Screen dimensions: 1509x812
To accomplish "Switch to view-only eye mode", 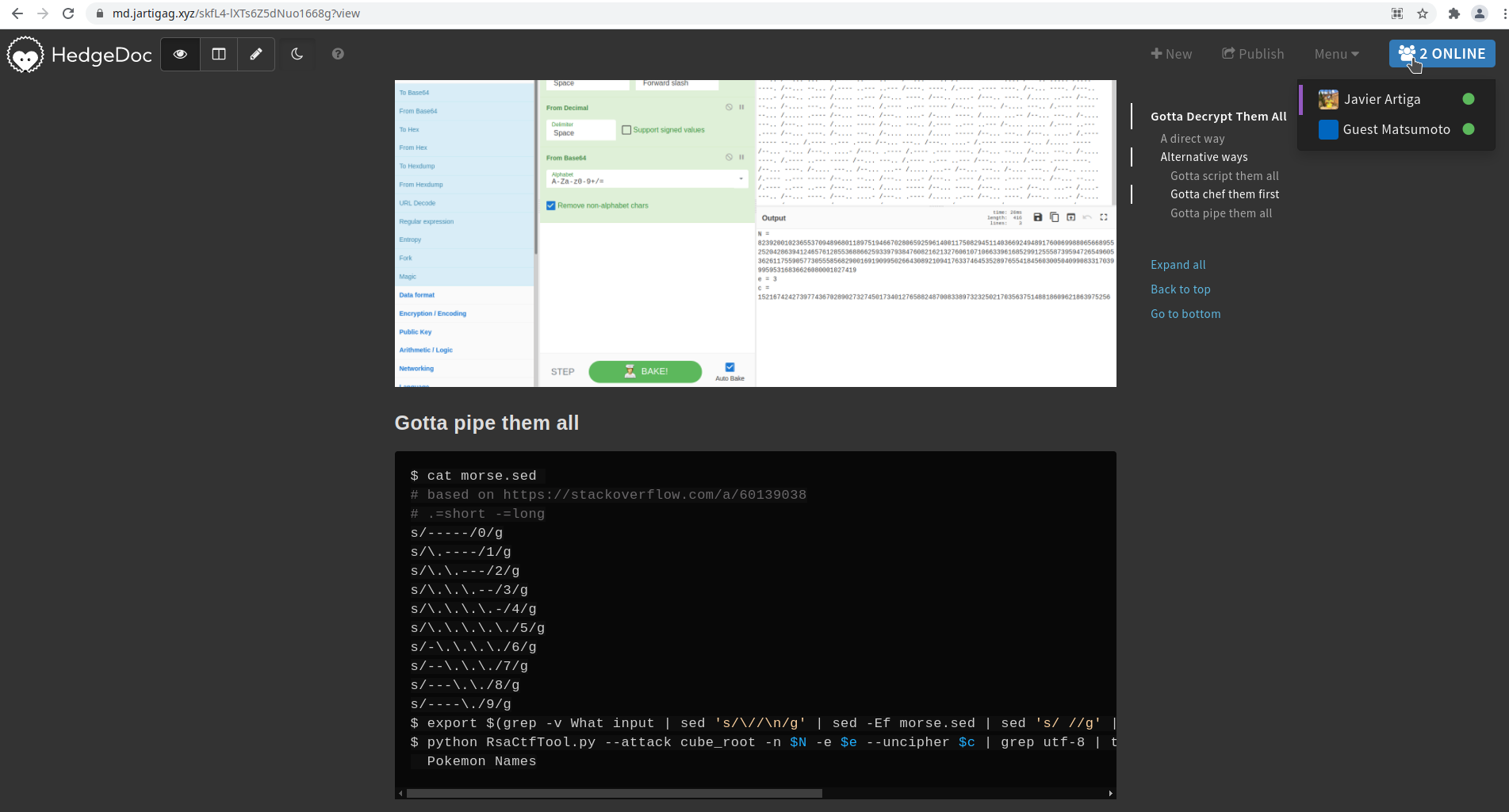I will point(181,54).
